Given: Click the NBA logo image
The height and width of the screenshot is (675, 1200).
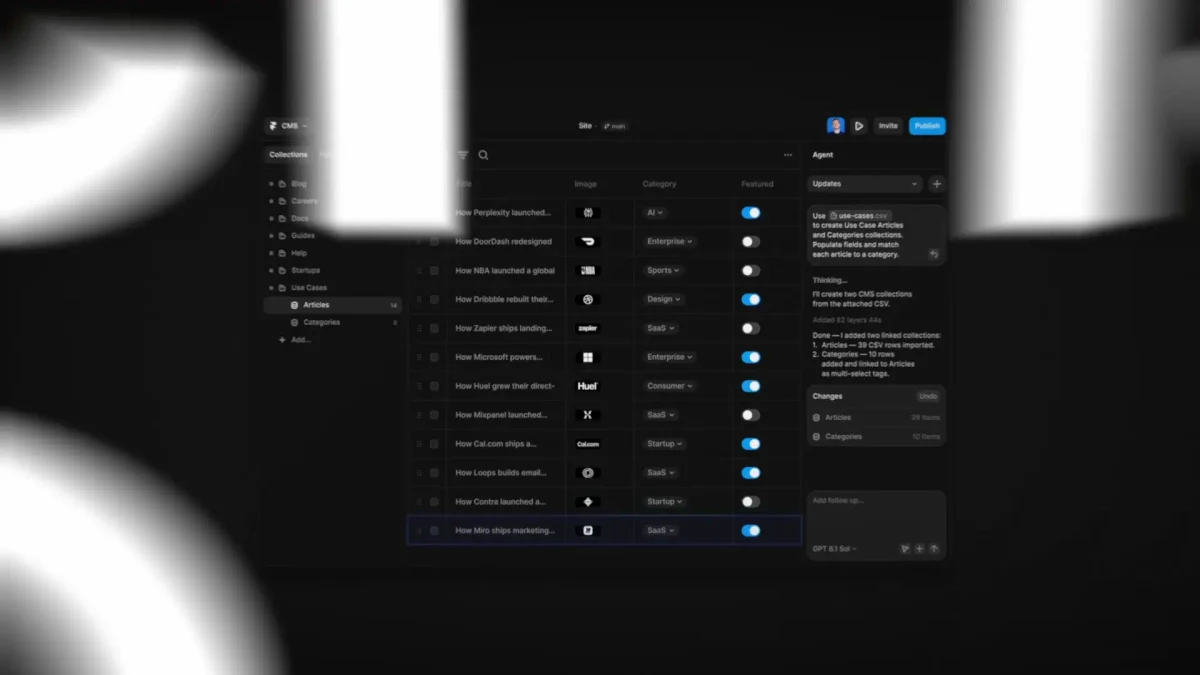Looking at the screenshot, I should point(588,270).
